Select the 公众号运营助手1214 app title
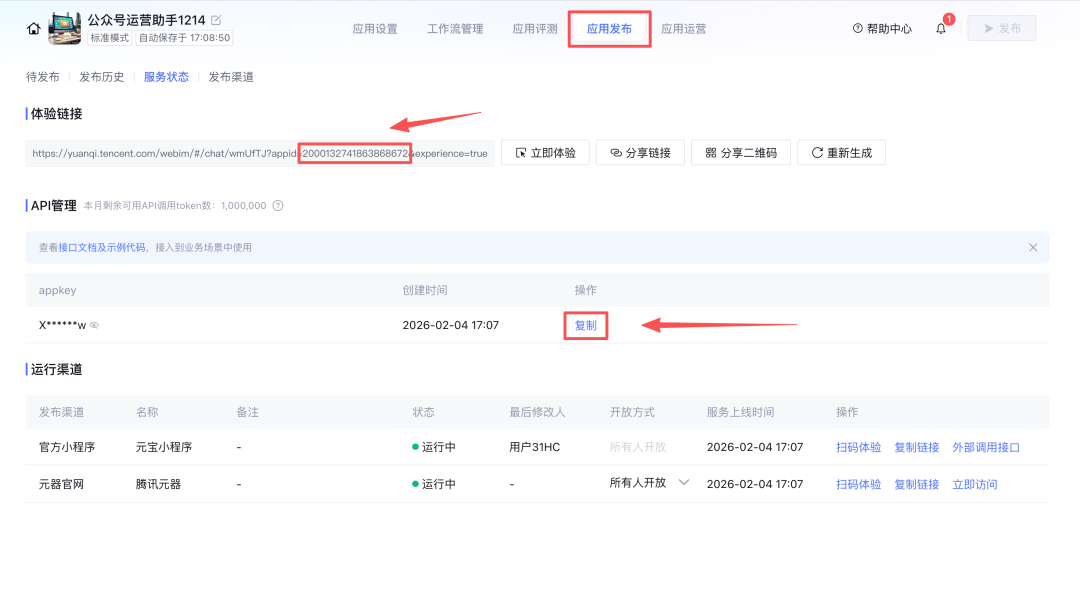 point(146,20)
